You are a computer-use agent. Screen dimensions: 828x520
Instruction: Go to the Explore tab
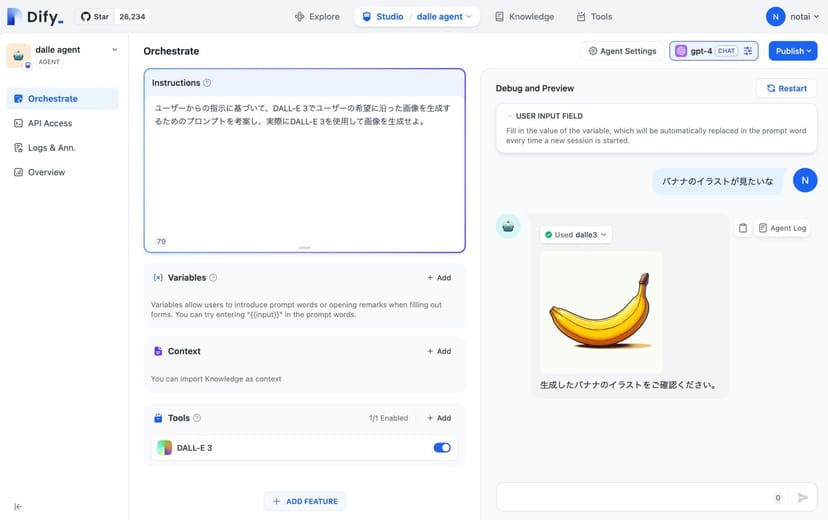[x=316, y=17]
